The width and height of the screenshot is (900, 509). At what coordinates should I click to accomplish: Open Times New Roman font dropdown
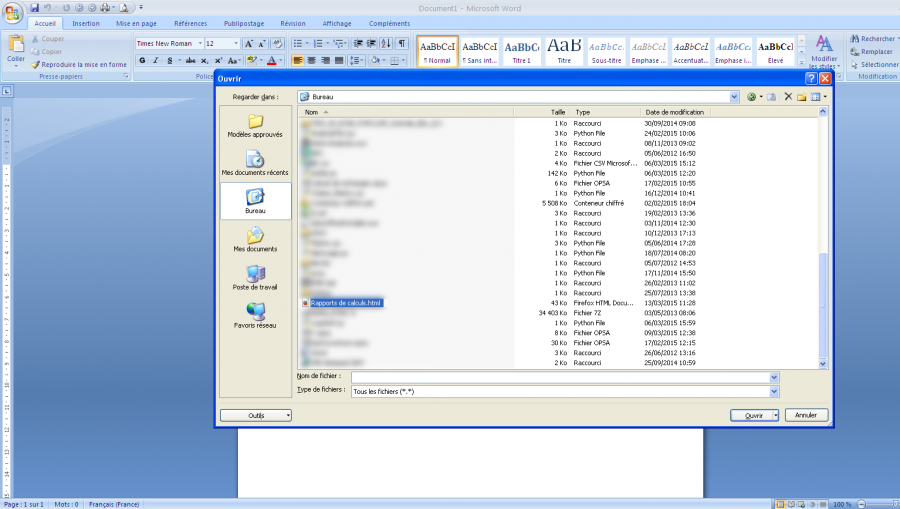click(x=200, y=44)
